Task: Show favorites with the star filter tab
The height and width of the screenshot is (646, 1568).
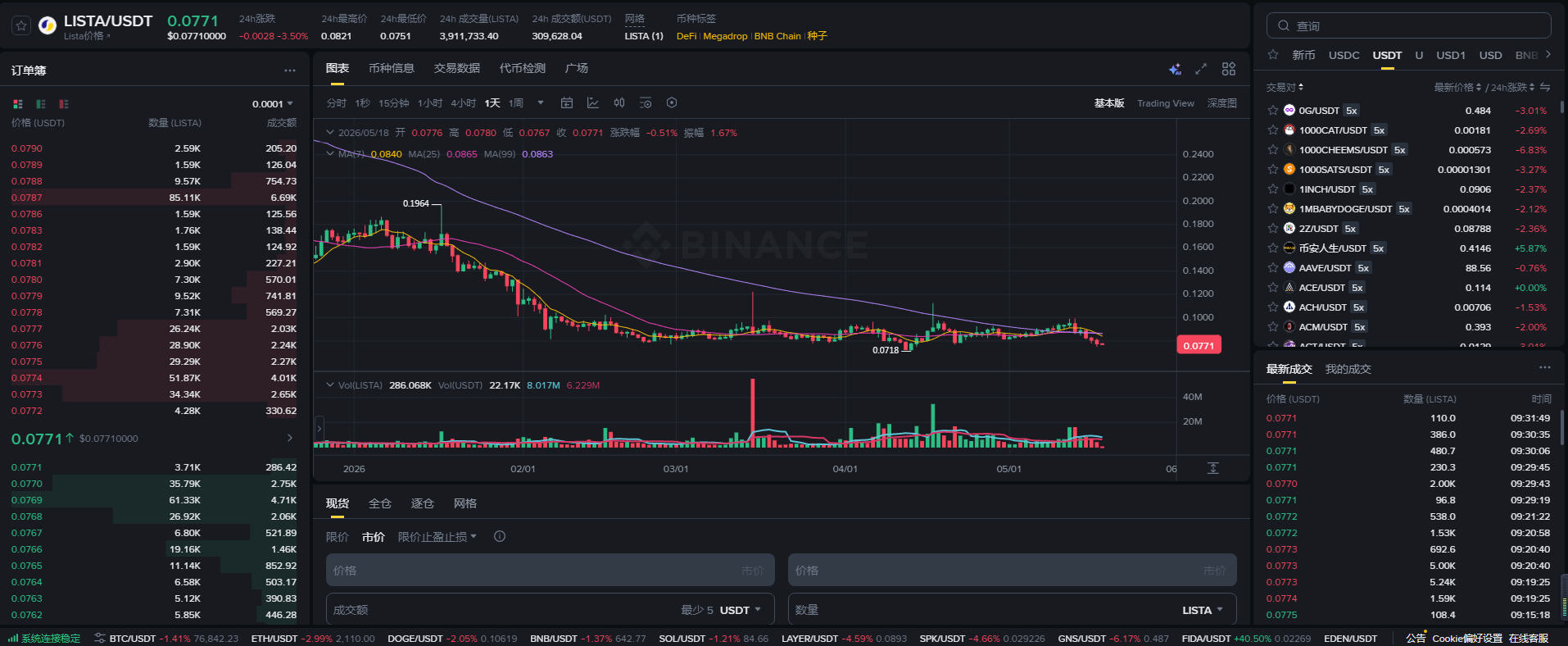Action: point(1273,55)
